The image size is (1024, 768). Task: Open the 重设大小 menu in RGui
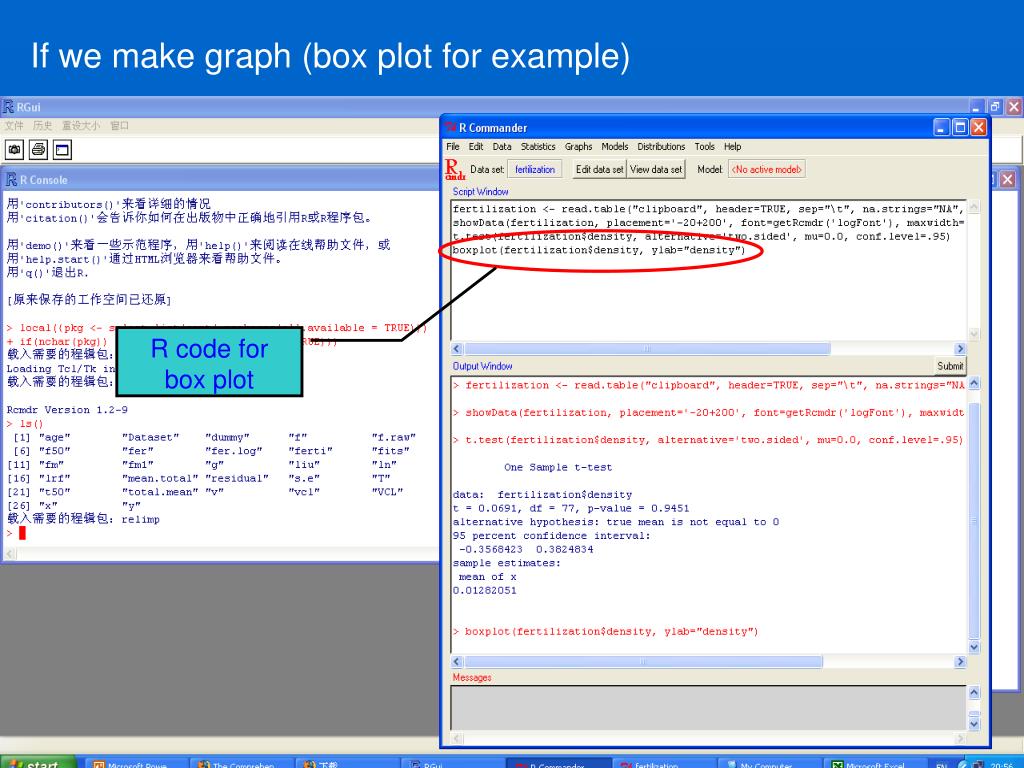click(81, 125)
